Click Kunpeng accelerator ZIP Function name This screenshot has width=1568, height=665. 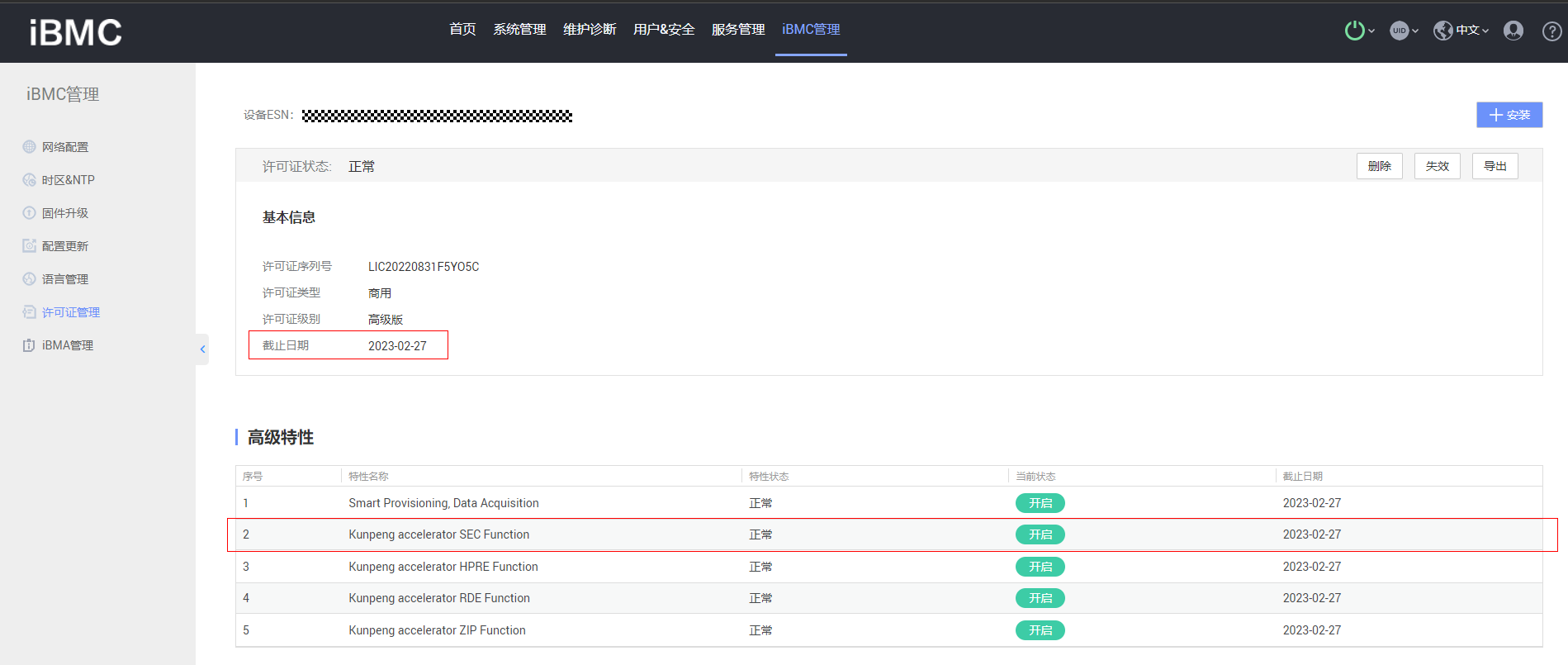(x=437, y=630)
